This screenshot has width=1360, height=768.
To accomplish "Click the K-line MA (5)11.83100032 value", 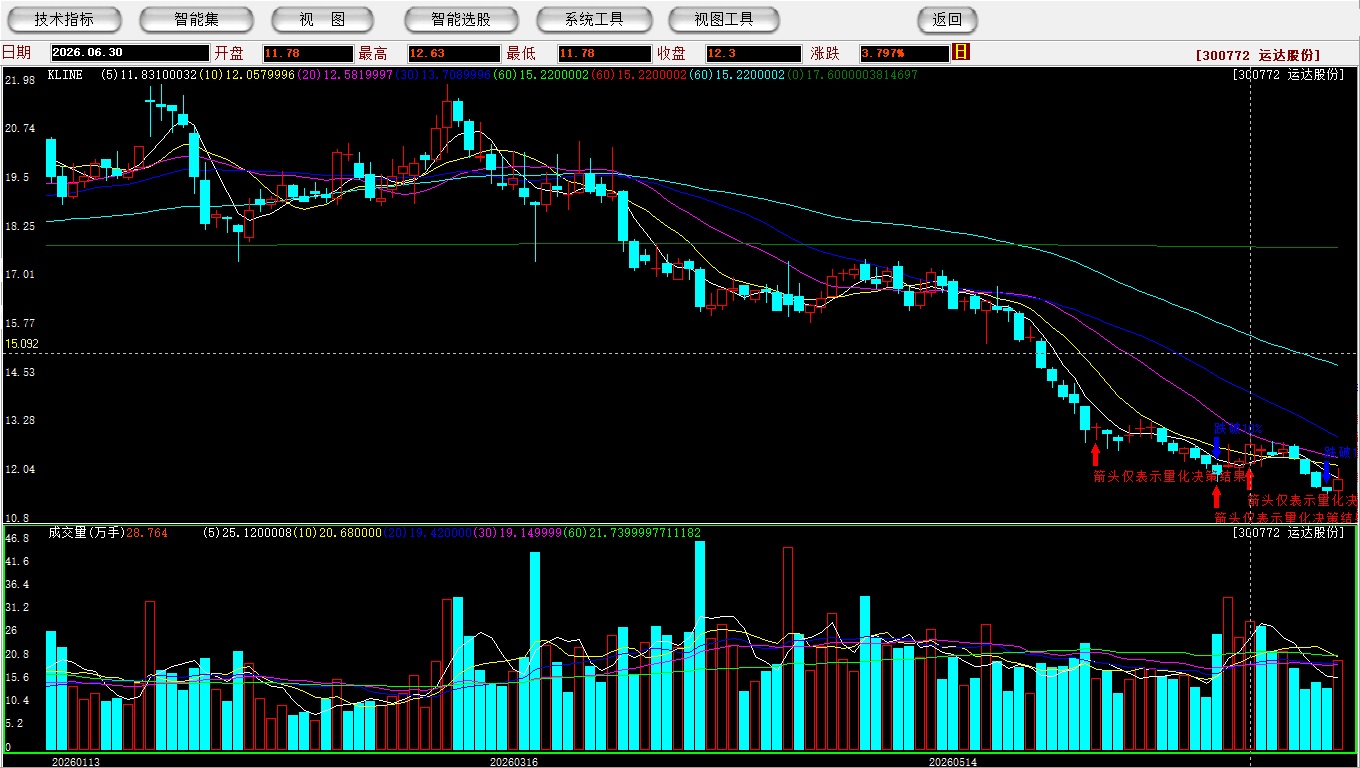I will tap(150, 75).
